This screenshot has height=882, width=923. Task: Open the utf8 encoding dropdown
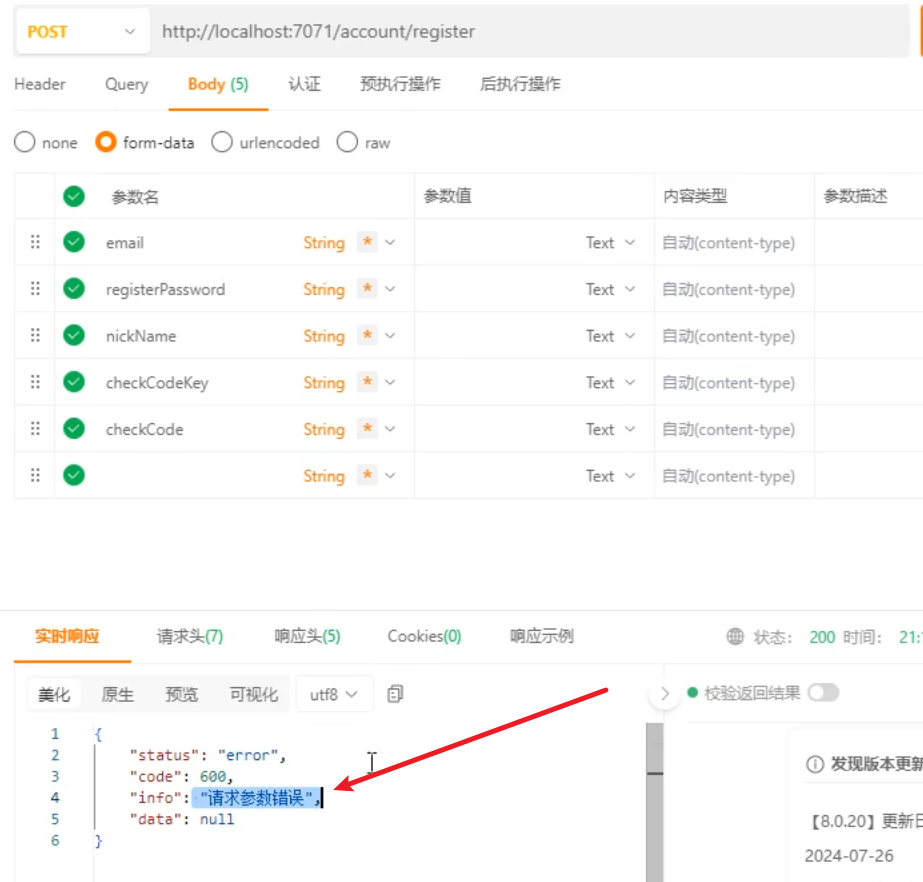click(x=334, y=694)
